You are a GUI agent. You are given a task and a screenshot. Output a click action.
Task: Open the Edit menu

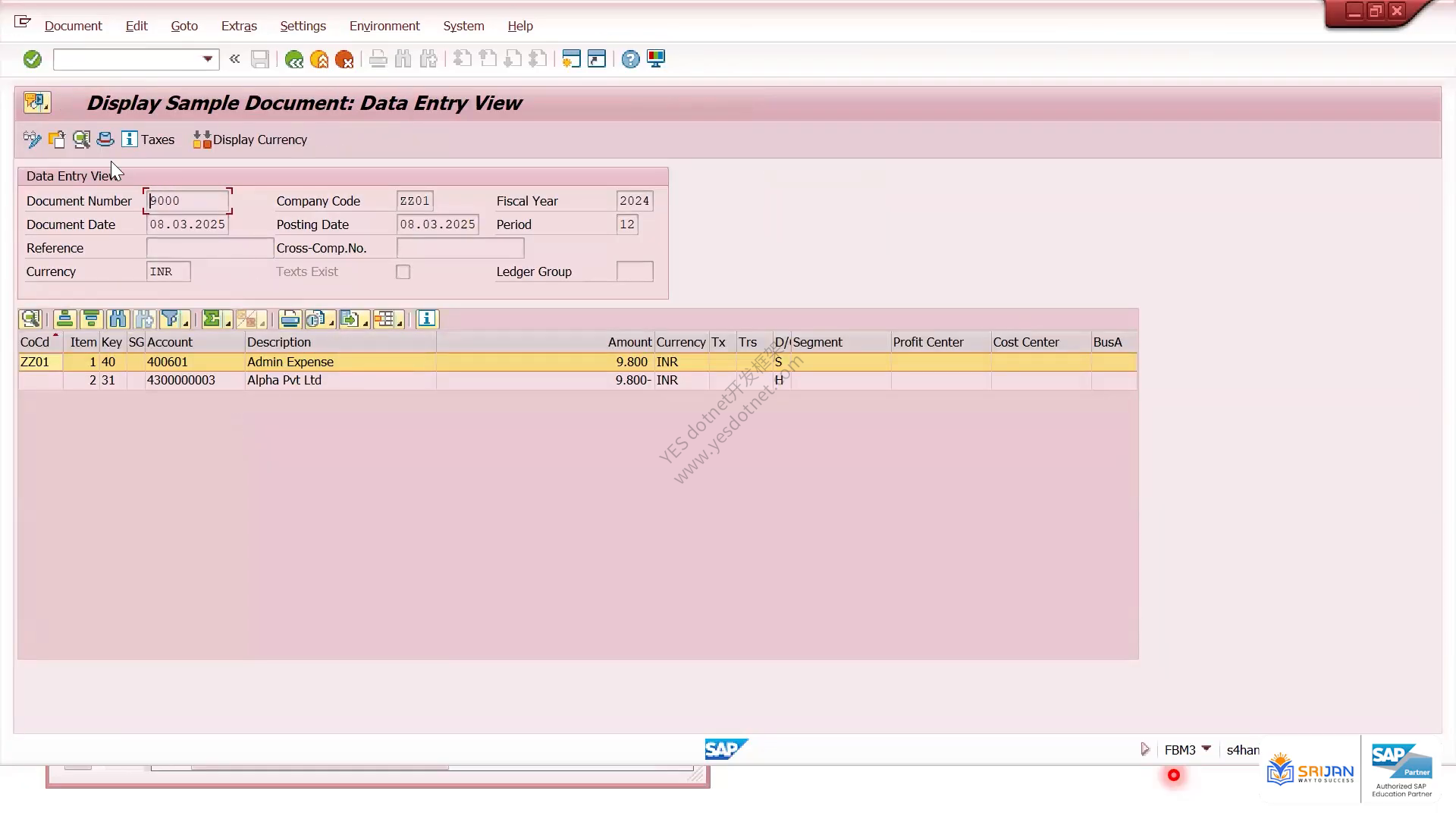pos(136,26)
